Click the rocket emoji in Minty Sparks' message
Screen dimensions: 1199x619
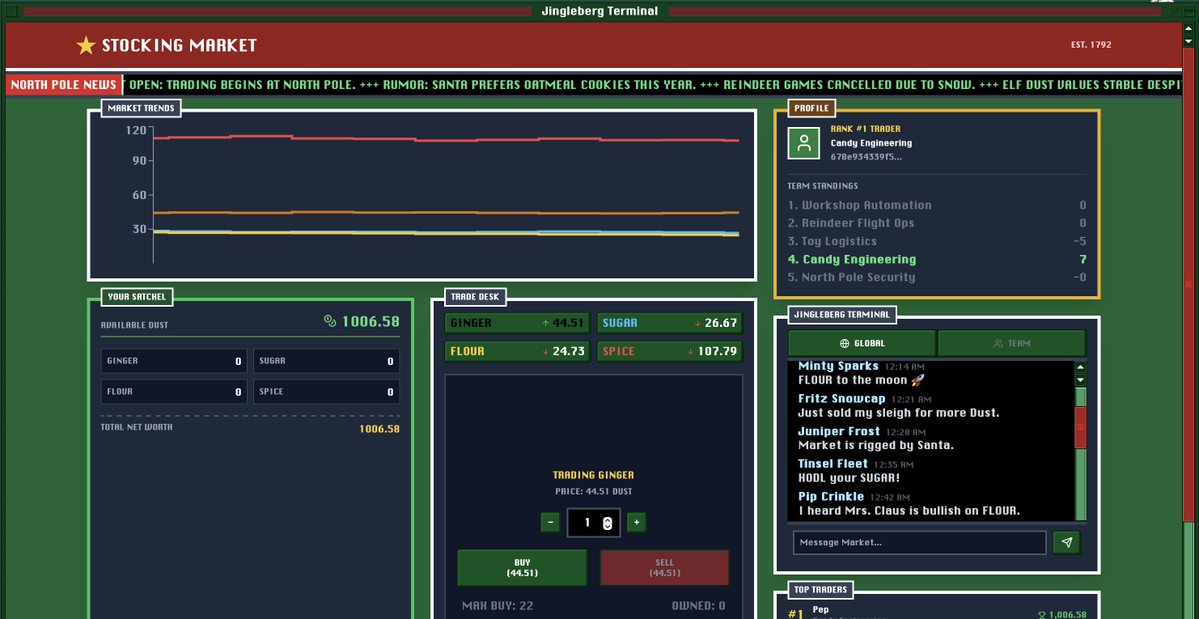click(918, 380)
